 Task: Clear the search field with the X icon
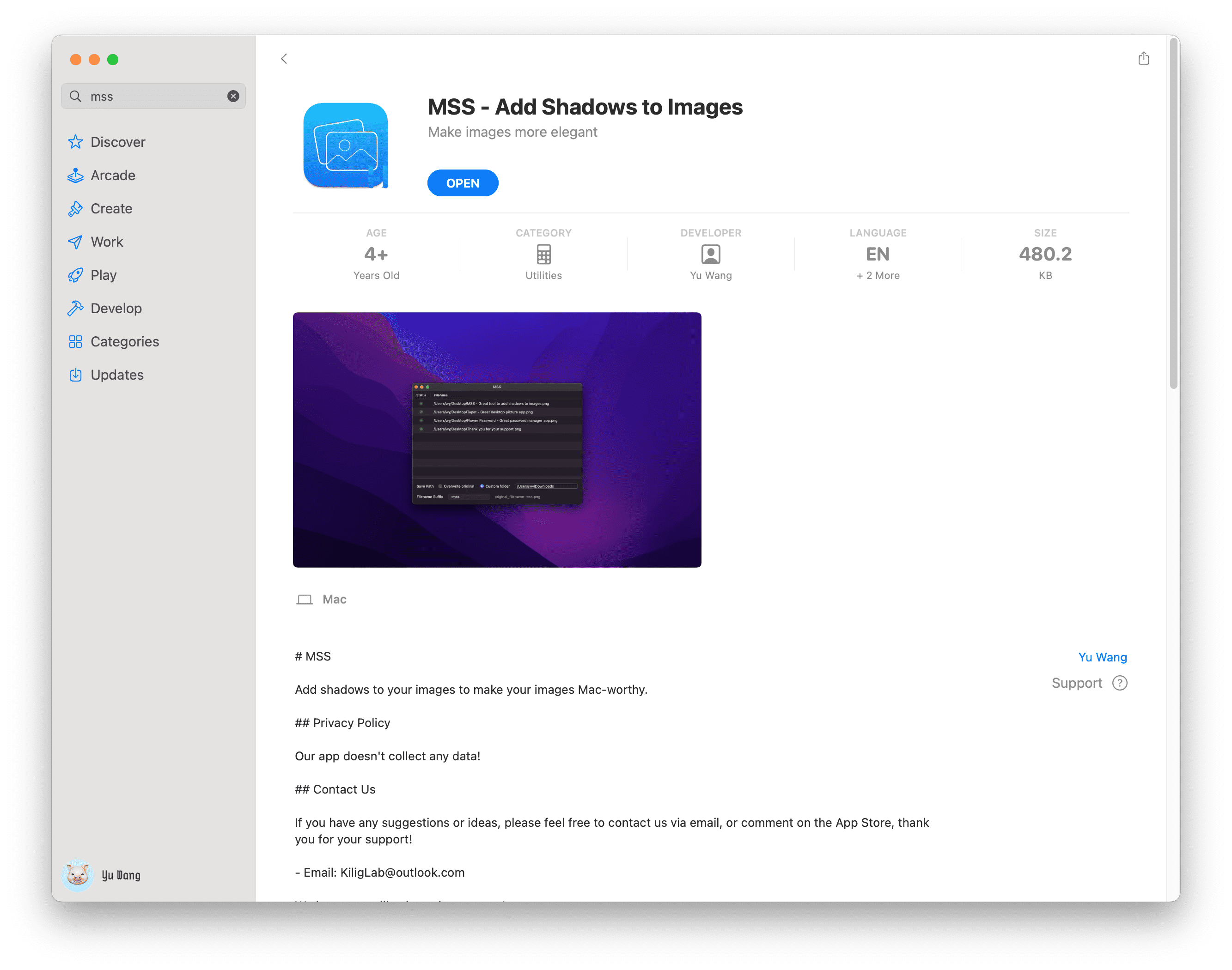[x=233, y=96]
